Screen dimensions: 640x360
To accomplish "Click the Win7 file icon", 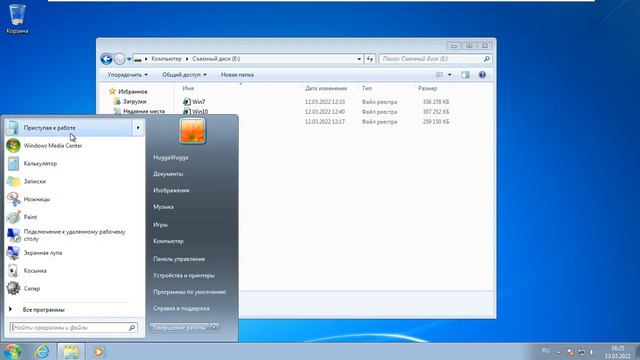I will click(187, 102).
